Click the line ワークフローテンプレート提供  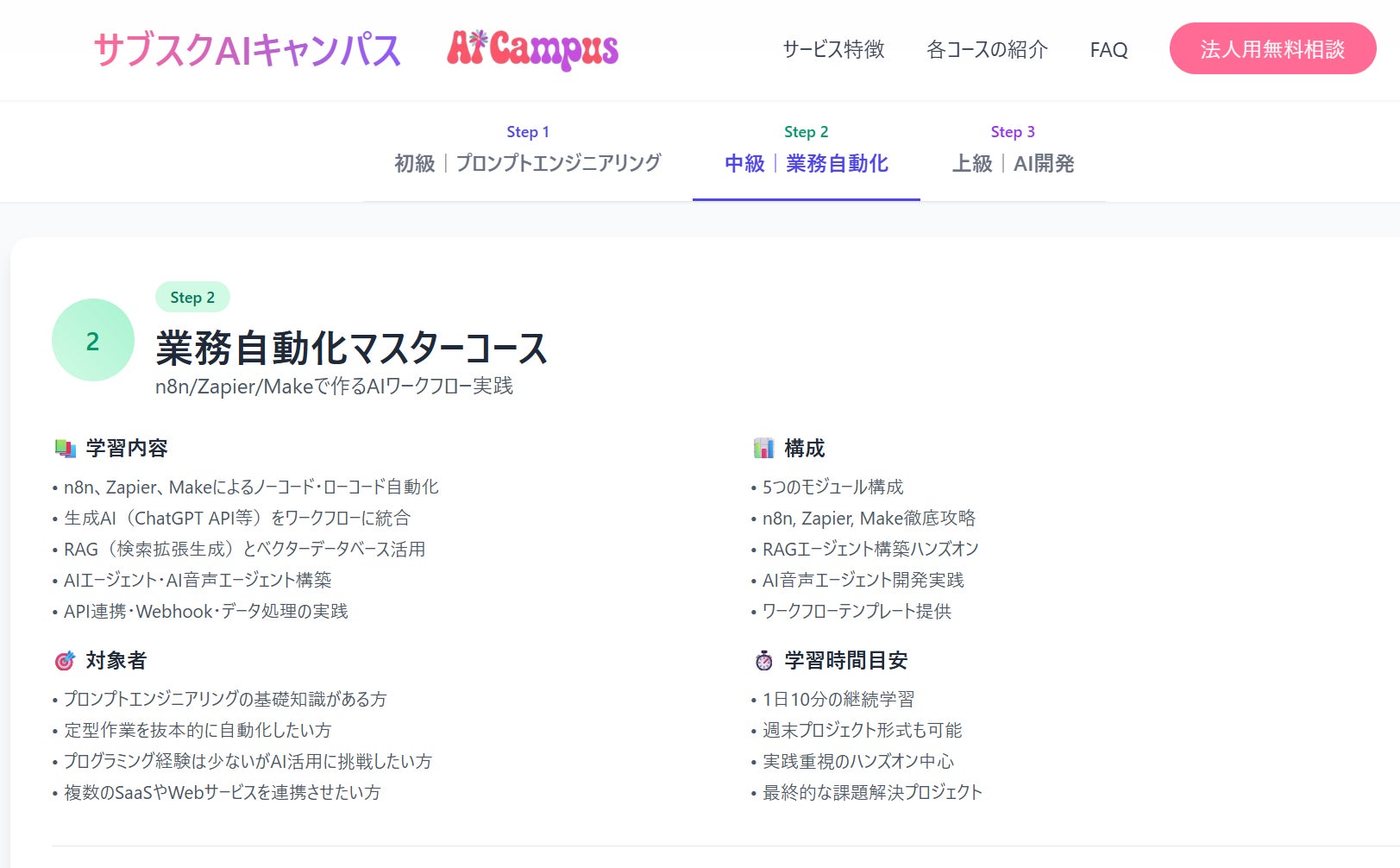(x=857, y=612)
